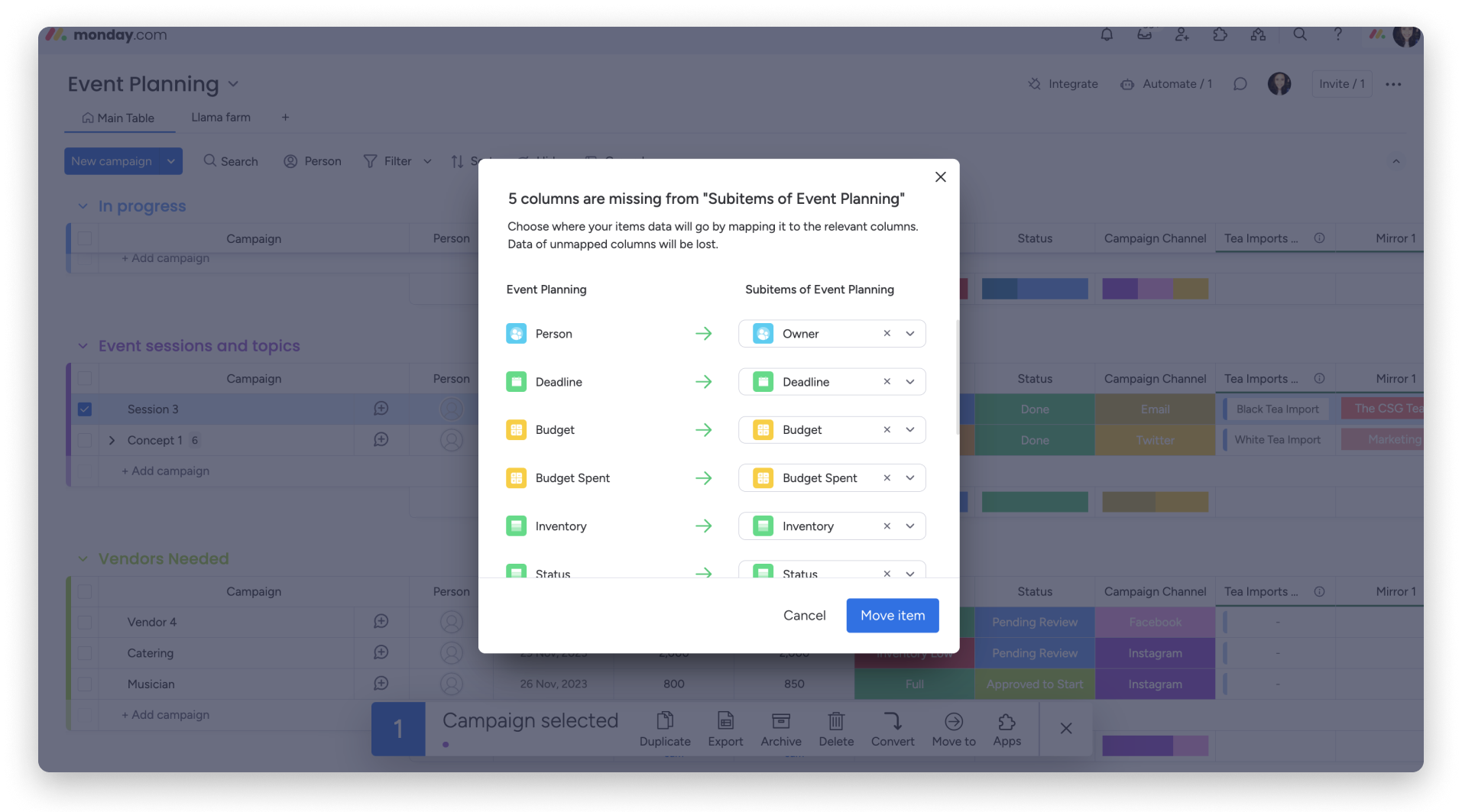The image size is (1462, 812).
Task: Click the New campaign button
Action: point(112,161)
